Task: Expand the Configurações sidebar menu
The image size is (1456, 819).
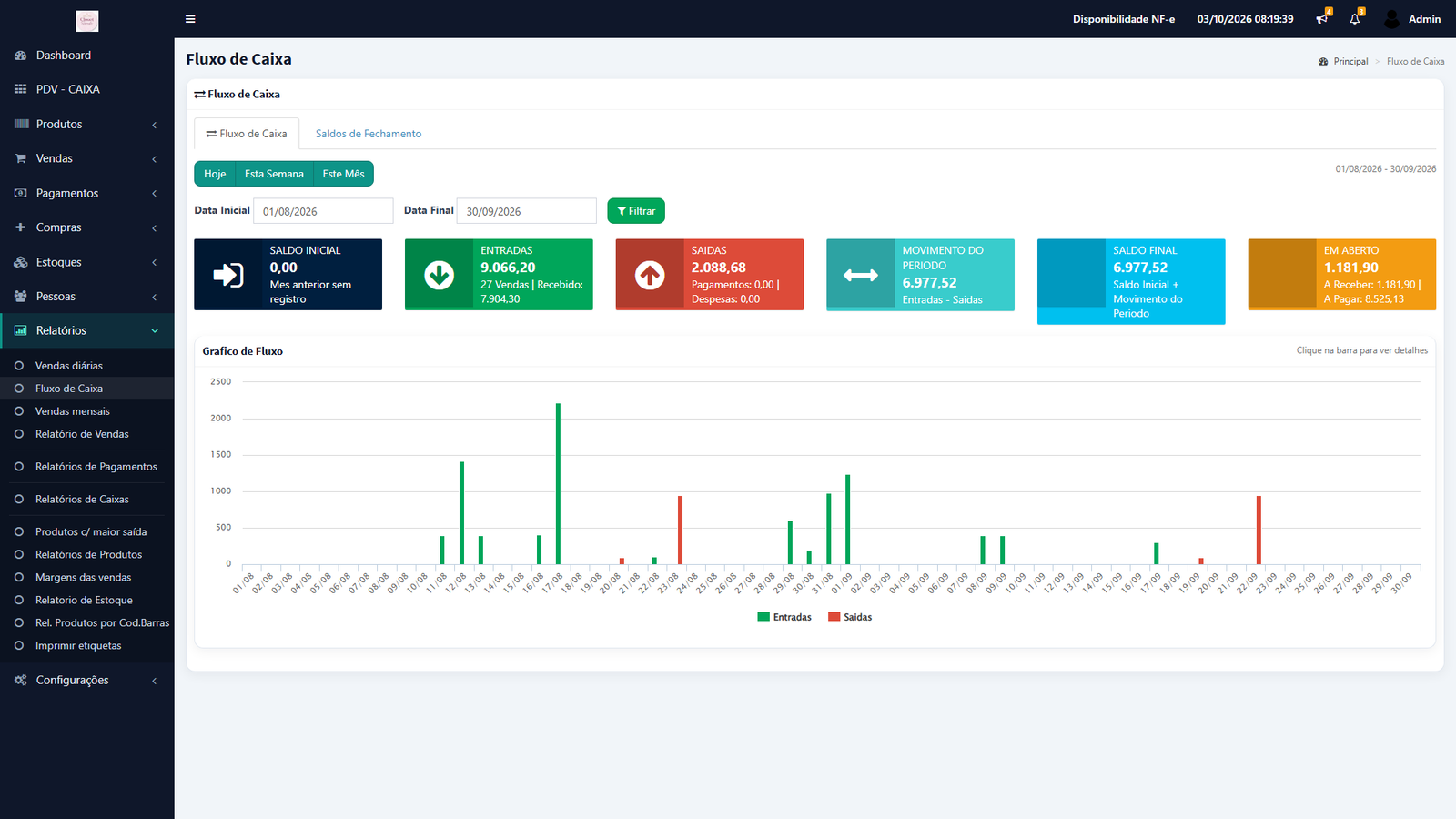Action: pyautogui.click(x=86, y=680)
